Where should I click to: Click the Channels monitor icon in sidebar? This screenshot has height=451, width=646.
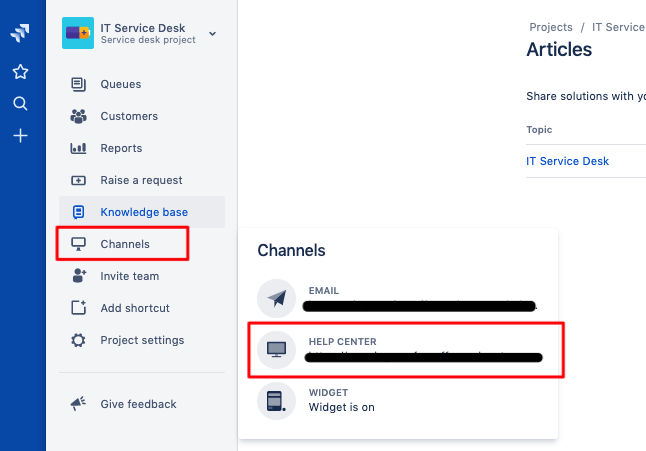pyautogui.click(x=78, y=244)
